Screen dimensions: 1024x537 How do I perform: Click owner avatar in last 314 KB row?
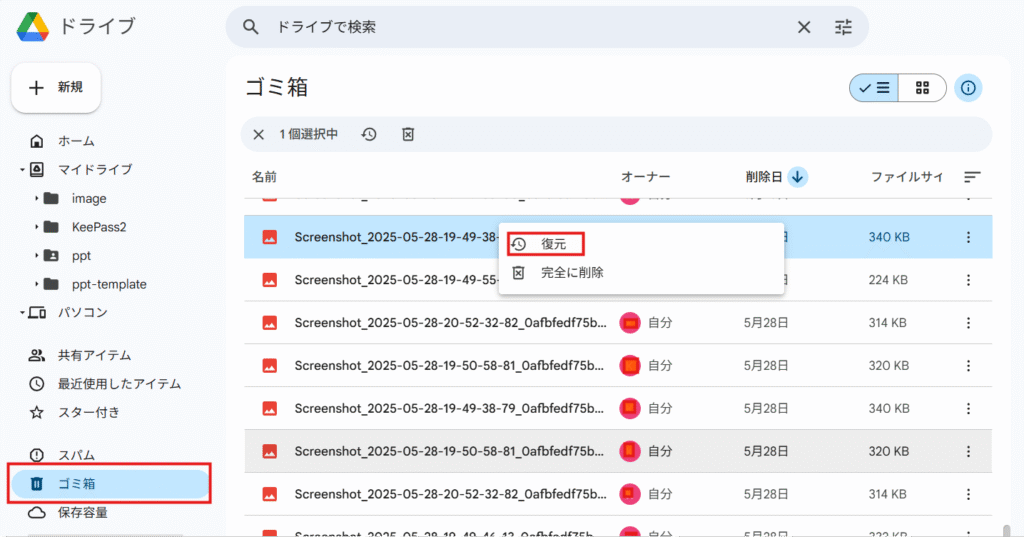pyautogui.click(x=630, y=495)
